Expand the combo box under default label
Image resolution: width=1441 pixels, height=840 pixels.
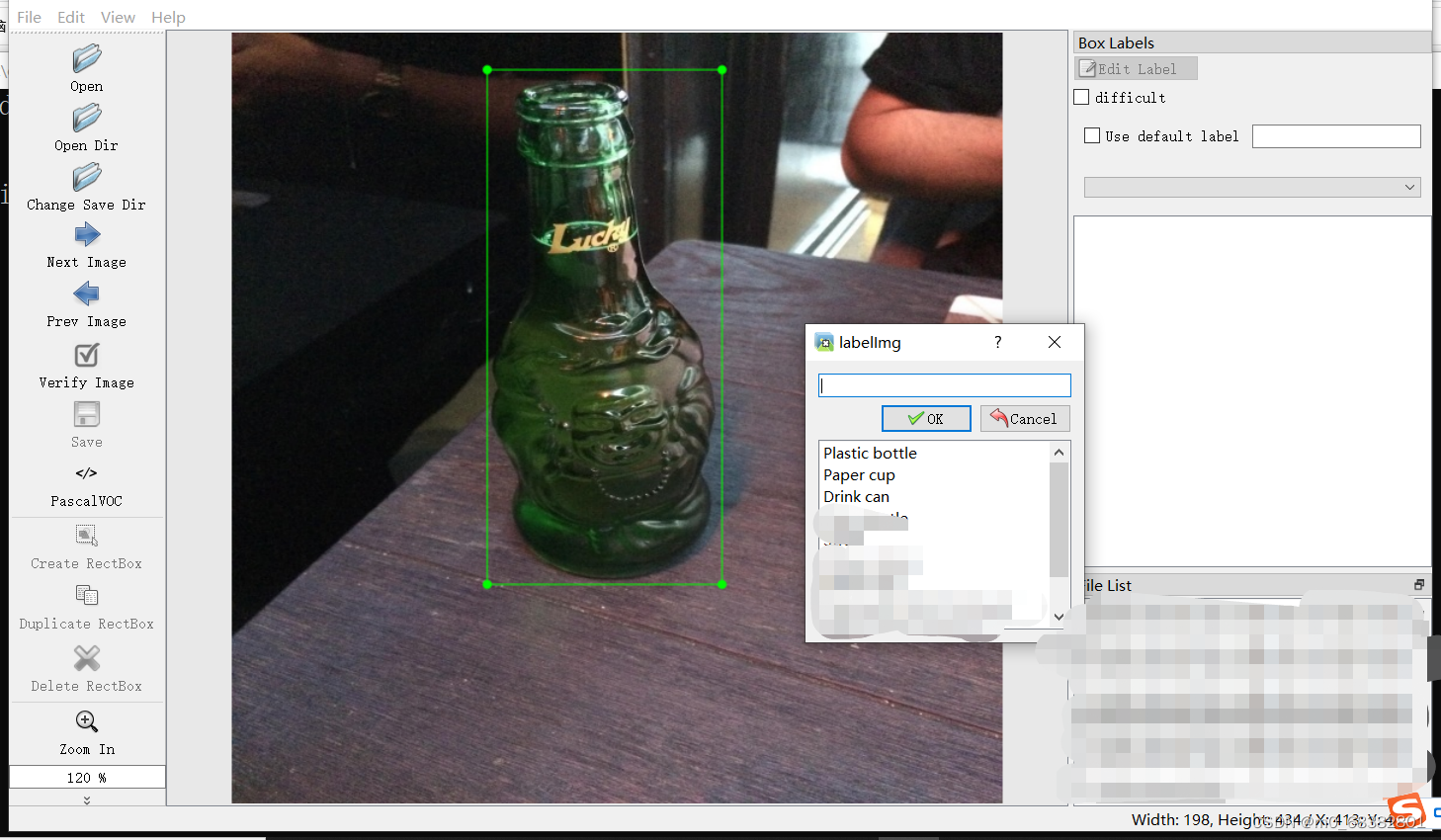pyautogui.click(x=1253, y=187)
